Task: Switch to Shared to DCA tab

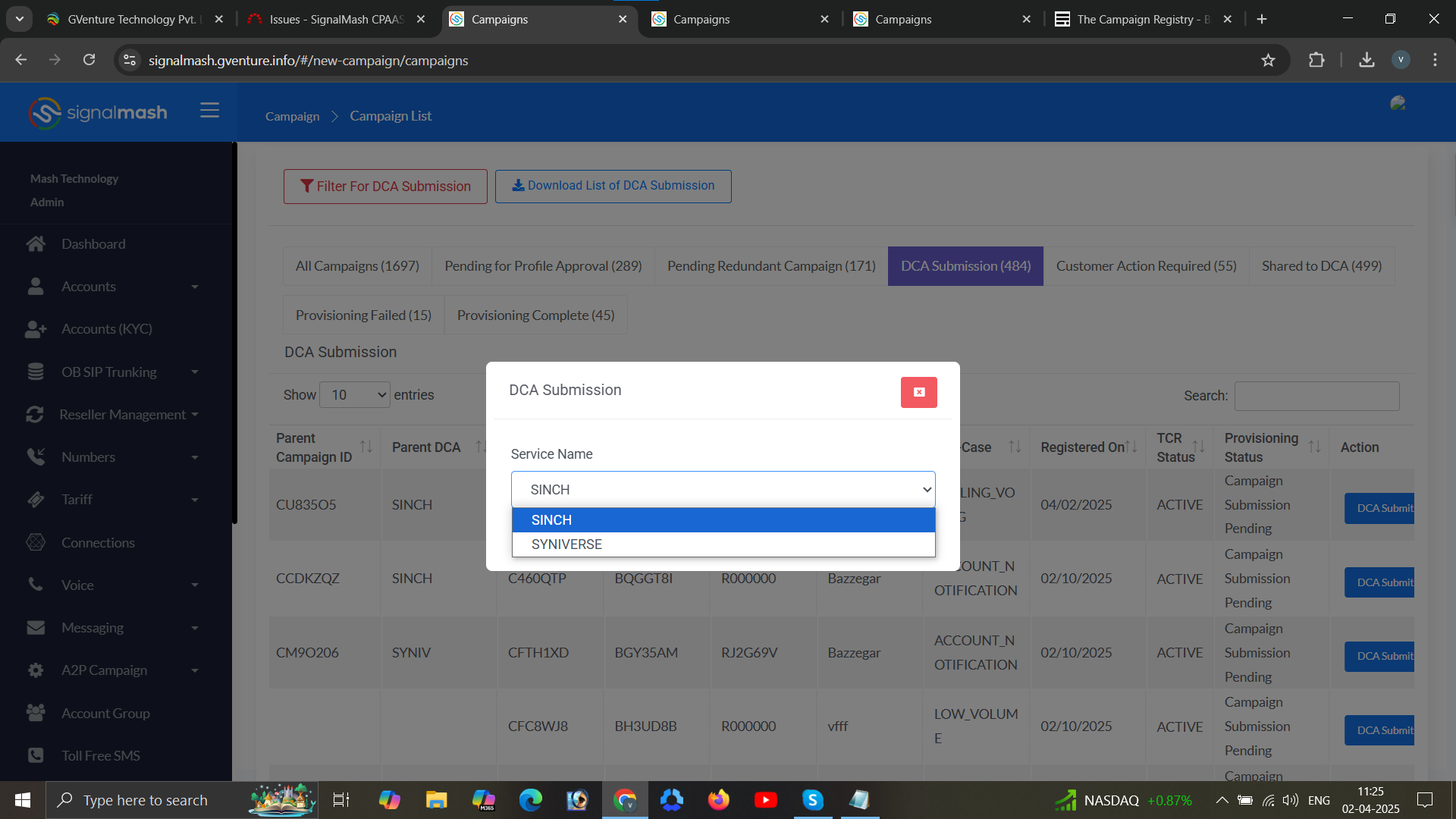Action: coord(1322,266)
